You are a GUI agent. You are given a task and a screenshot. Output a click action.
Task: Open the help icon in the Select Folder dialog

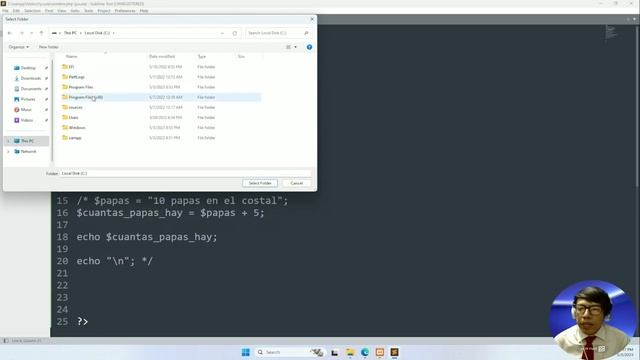point(309,47)
